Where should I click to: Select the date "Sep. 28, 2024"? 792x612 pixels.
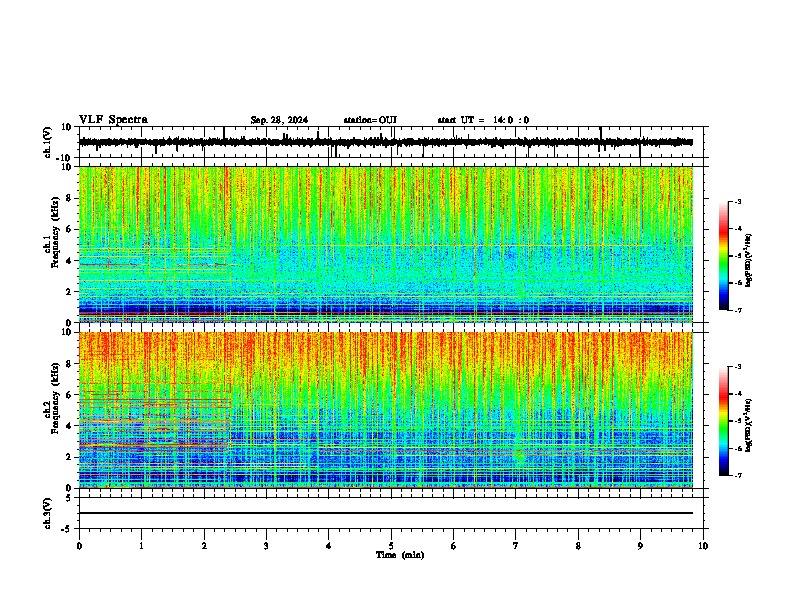point(279,120)
